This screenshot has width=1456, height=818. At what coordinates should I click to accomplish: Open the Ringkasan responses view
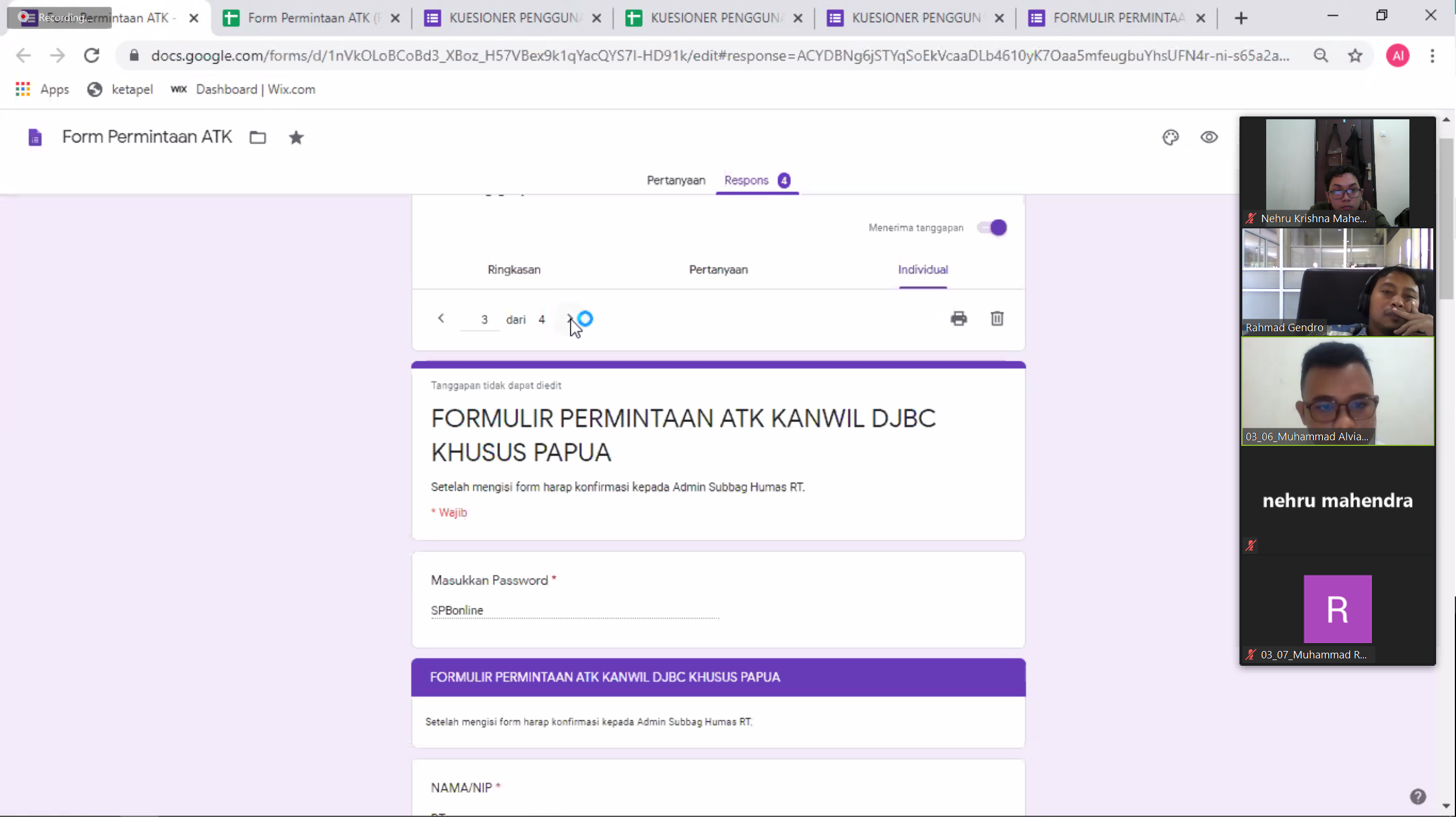[x=513, y=270]
